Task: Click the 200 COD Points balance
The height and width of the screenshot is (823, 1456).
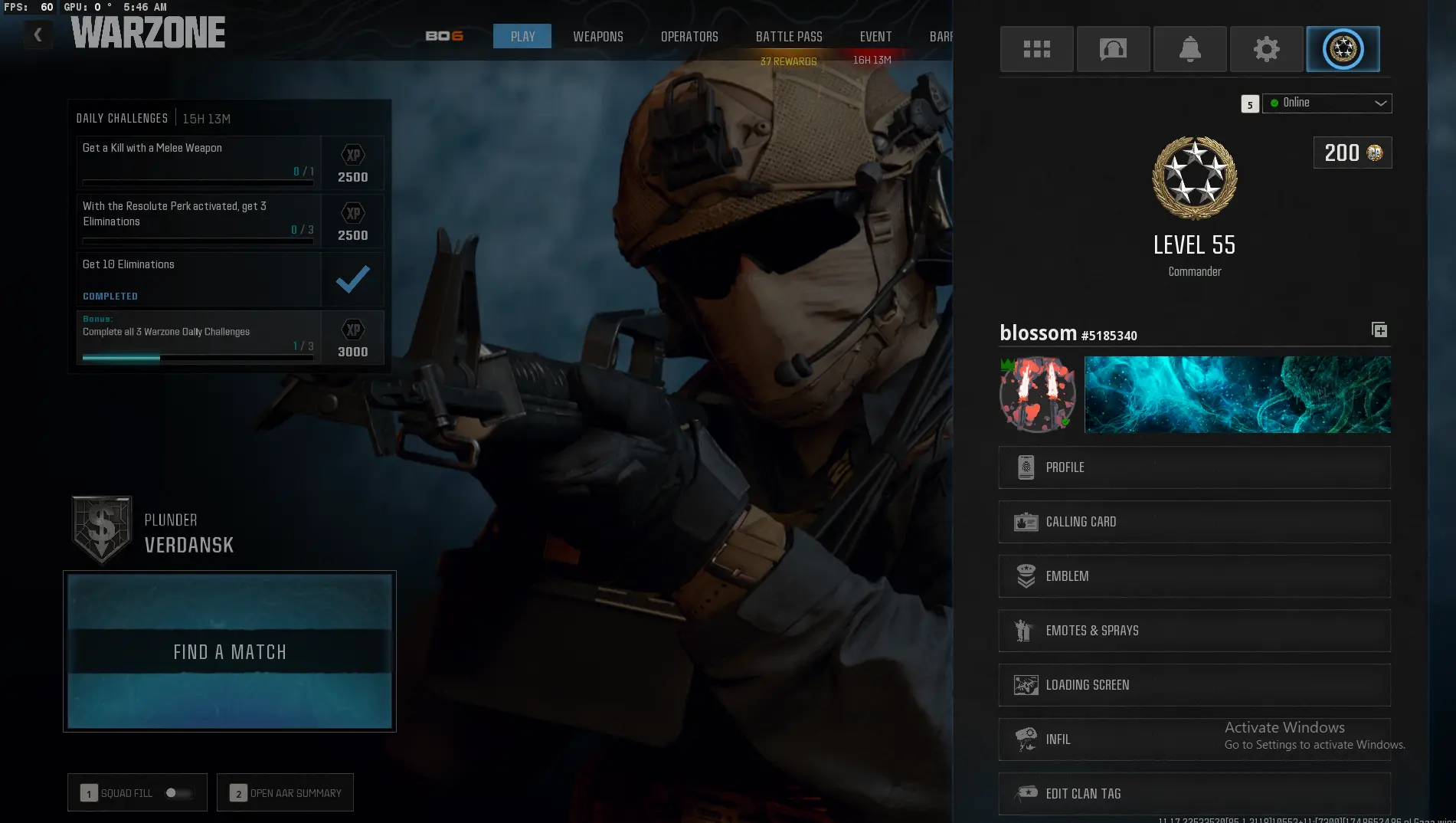Action: [1352, 152]
